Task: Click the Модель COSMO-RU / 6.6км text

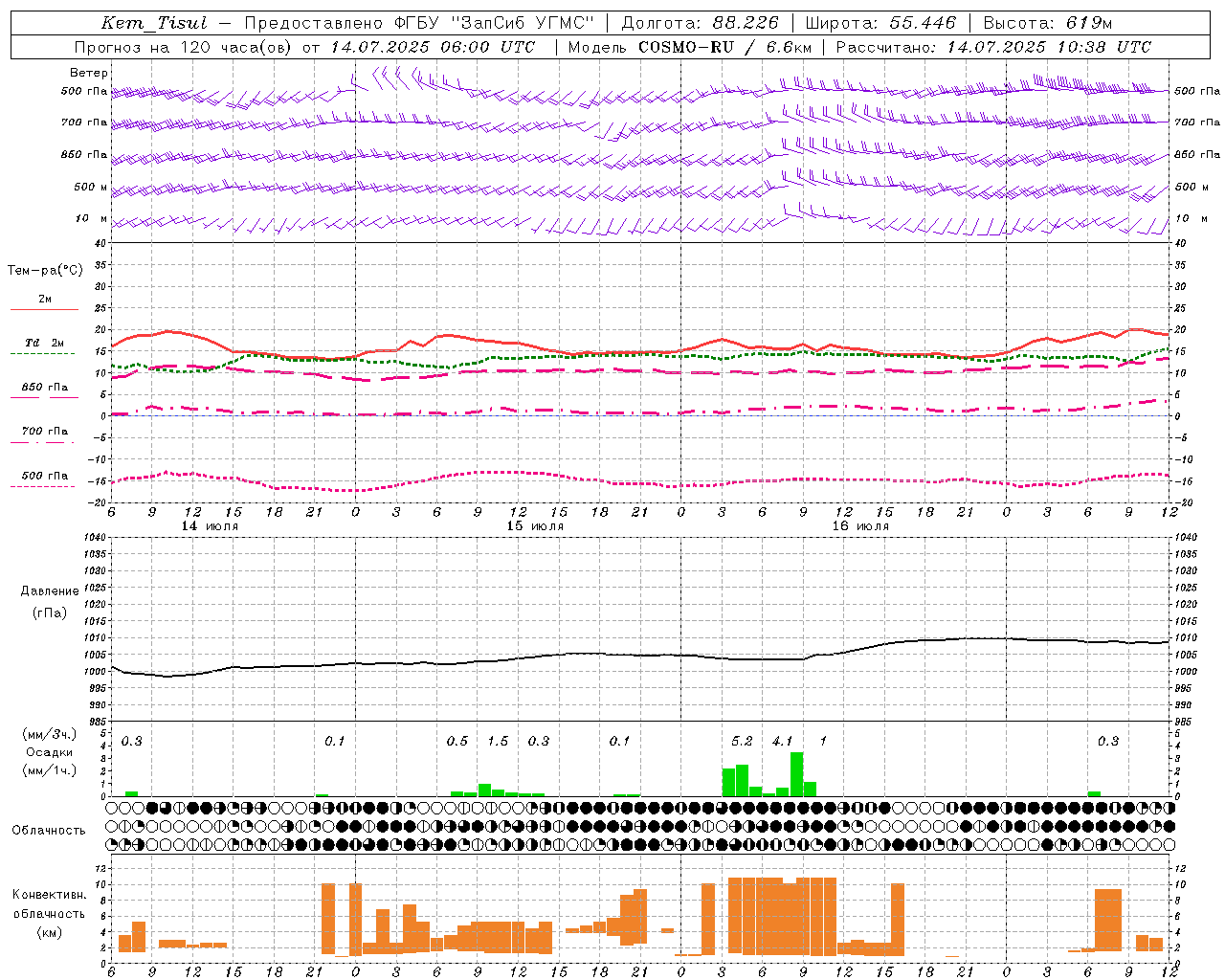Action: [x=690, y=47]
